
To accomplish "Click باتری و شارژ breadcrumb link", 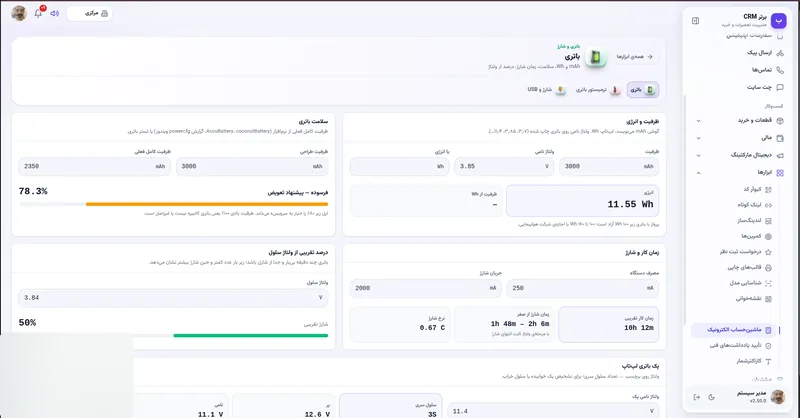I will [568, 46].
